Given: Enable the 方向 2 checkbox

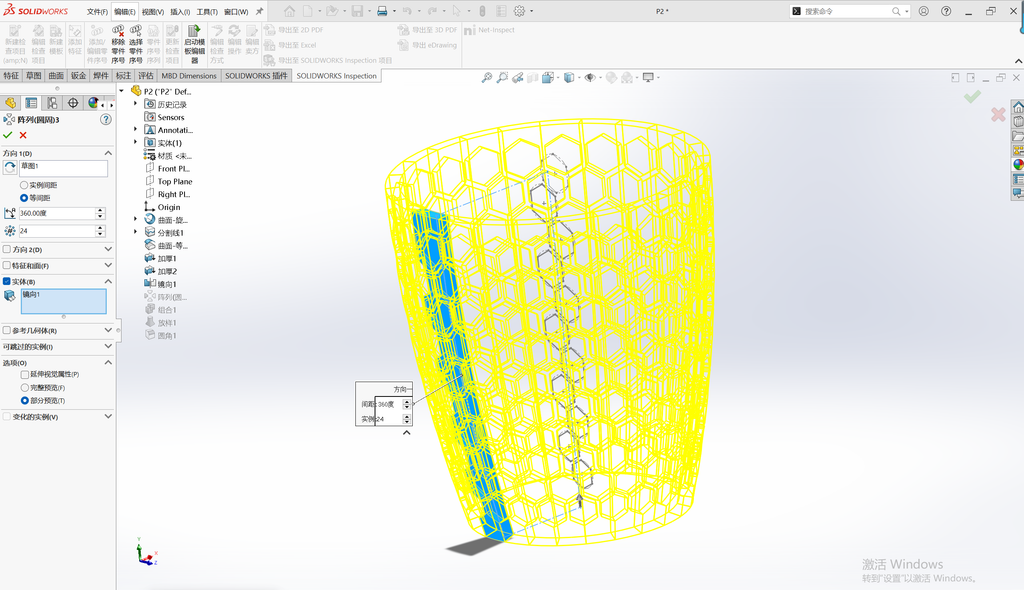Looking at the screenshot, I should point(7,249).
